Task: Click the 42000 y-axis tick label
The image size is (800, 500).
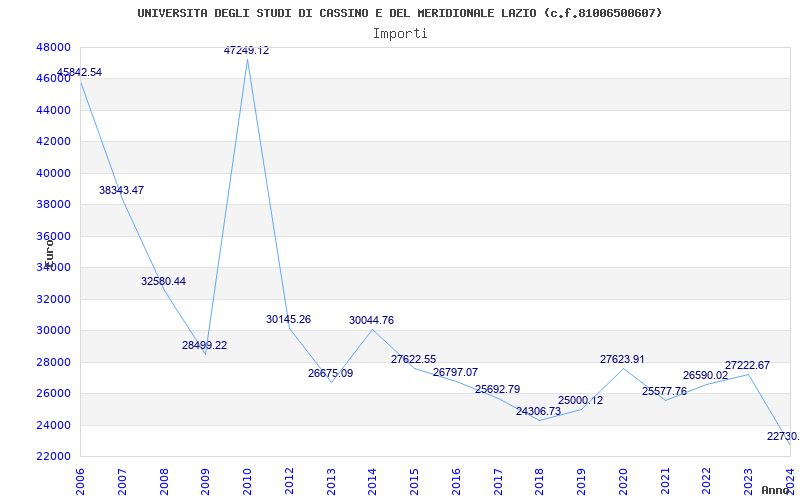Action: pos(53,142)
